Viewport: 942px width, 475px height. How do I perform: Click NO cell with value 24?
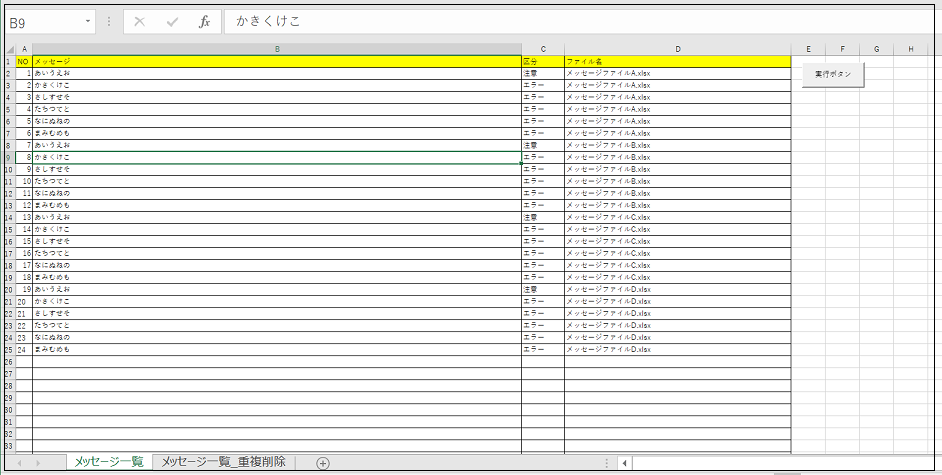24,349
